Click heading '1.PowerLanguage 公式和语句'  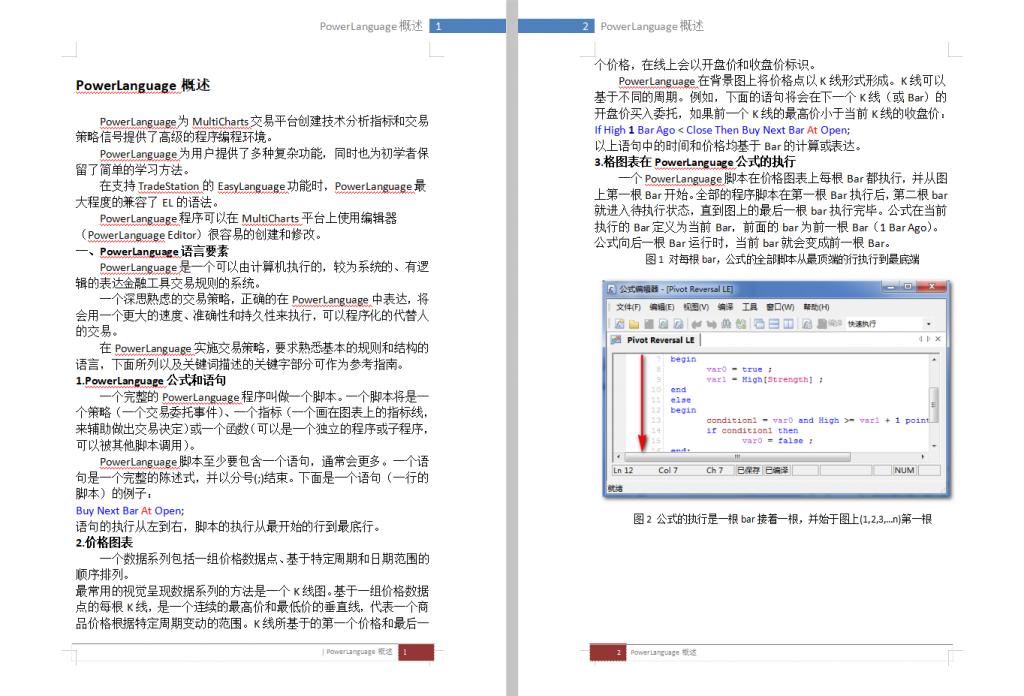point(151,381)
